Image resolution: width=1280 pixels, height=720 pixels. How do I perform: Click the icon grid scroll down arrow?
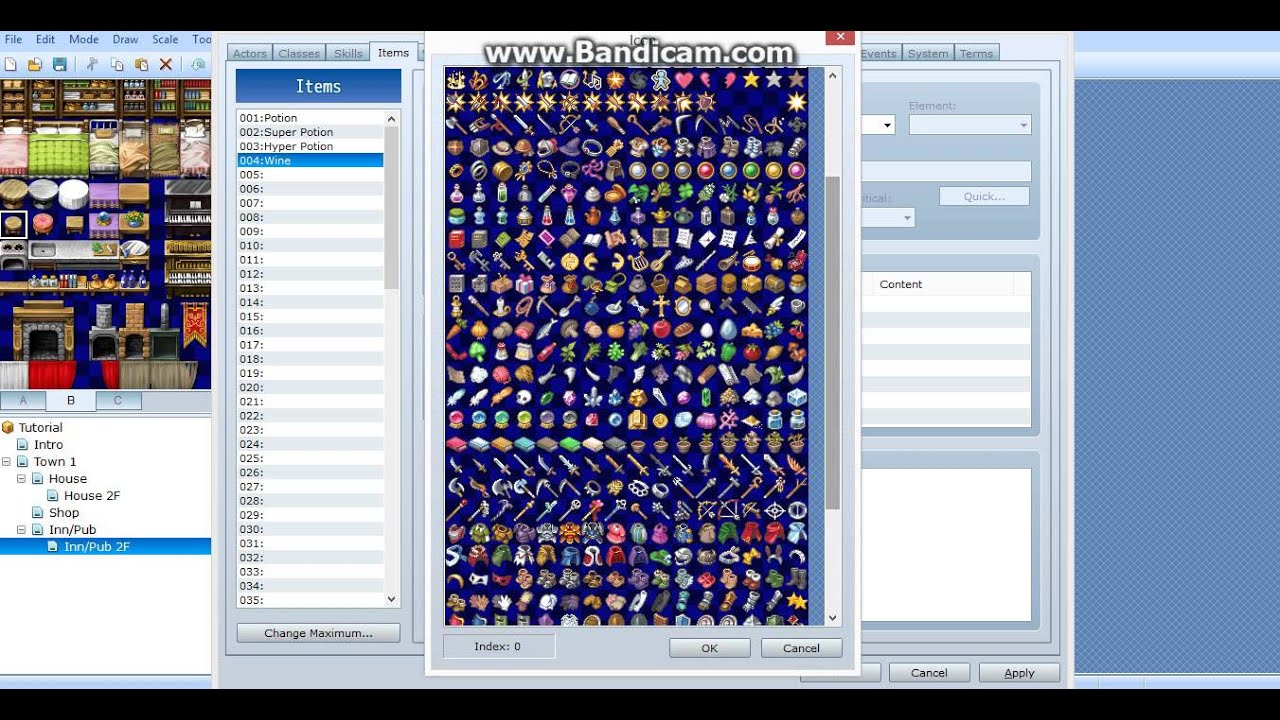coord(833,618)
